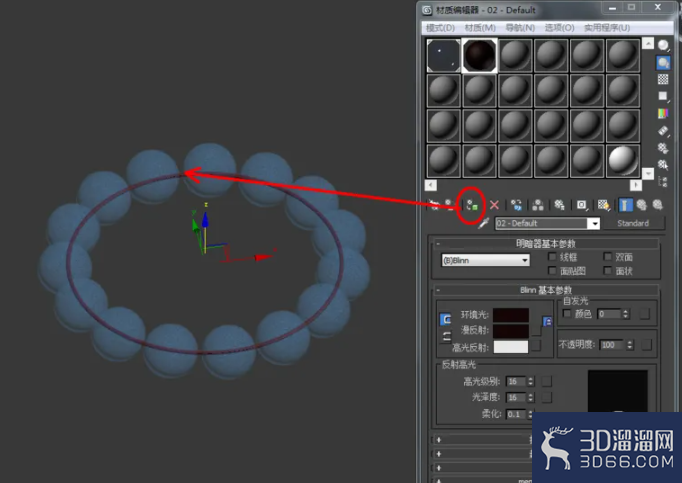Click the 高光反射 specular color swatch
This screenshot has height=483, width=682.
(511, 347)
